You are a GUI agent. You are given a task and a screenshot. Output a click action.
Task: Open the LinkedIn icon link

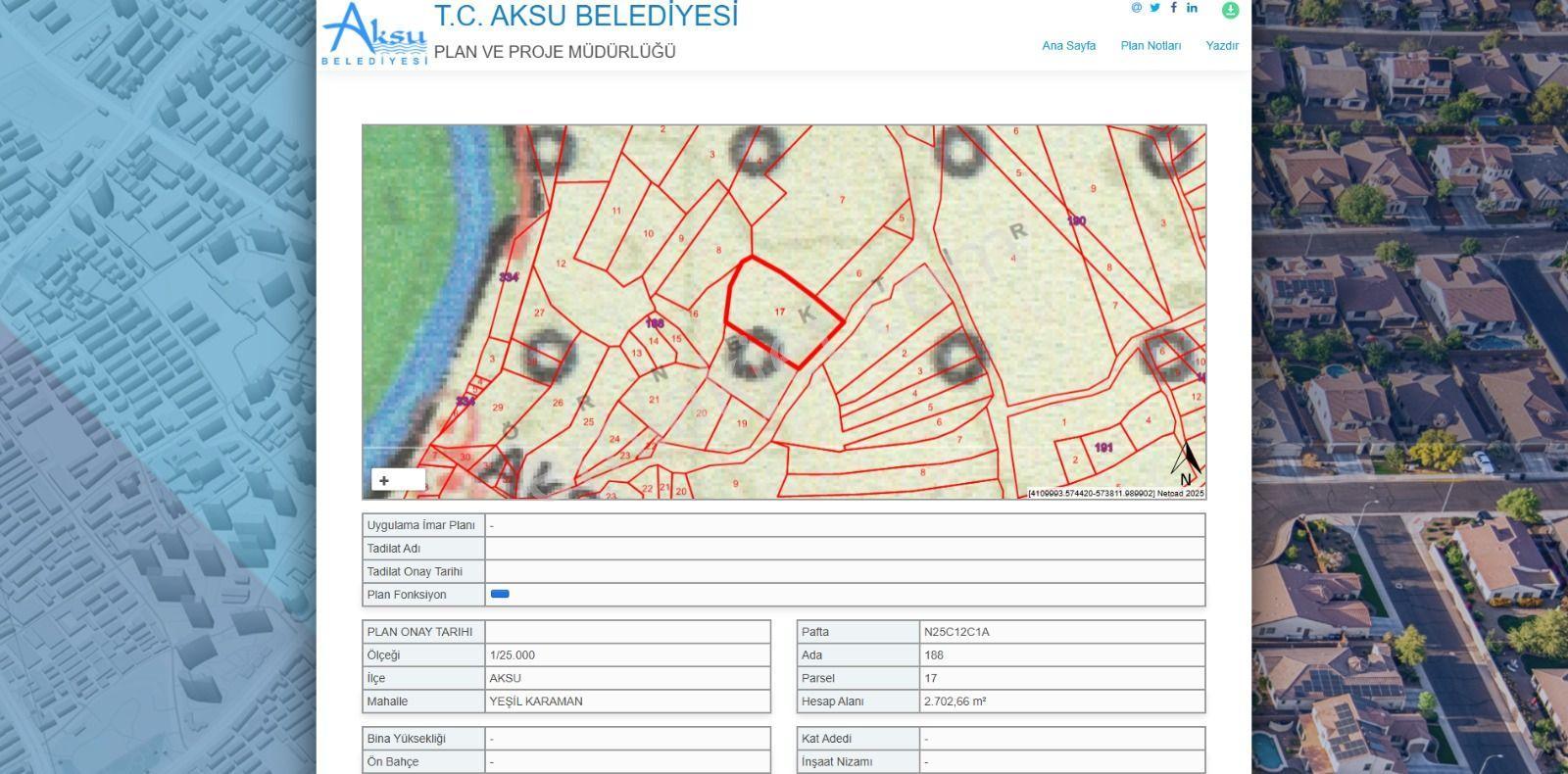click(1192, 8)
